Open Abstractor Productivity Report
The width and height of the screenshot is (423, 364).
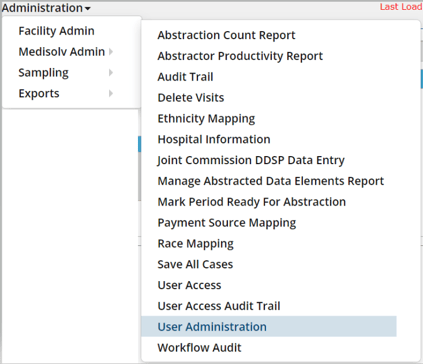click(x=240, y=56)
